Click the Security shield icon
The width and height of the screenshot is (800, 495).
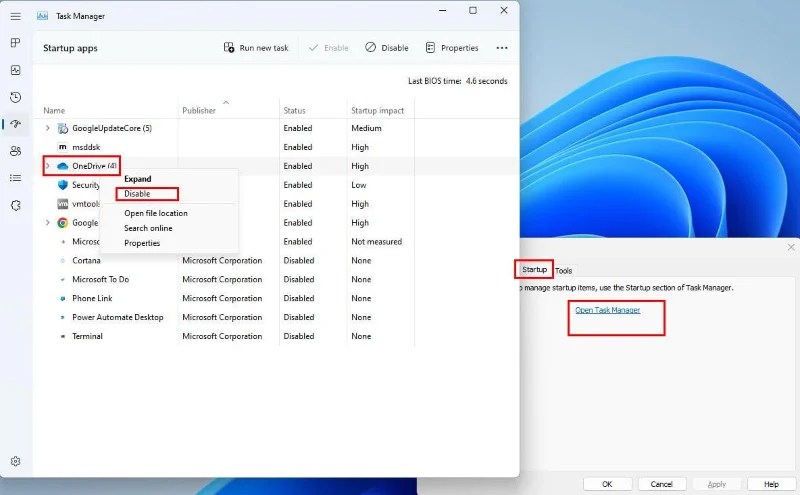click(63, 185)
